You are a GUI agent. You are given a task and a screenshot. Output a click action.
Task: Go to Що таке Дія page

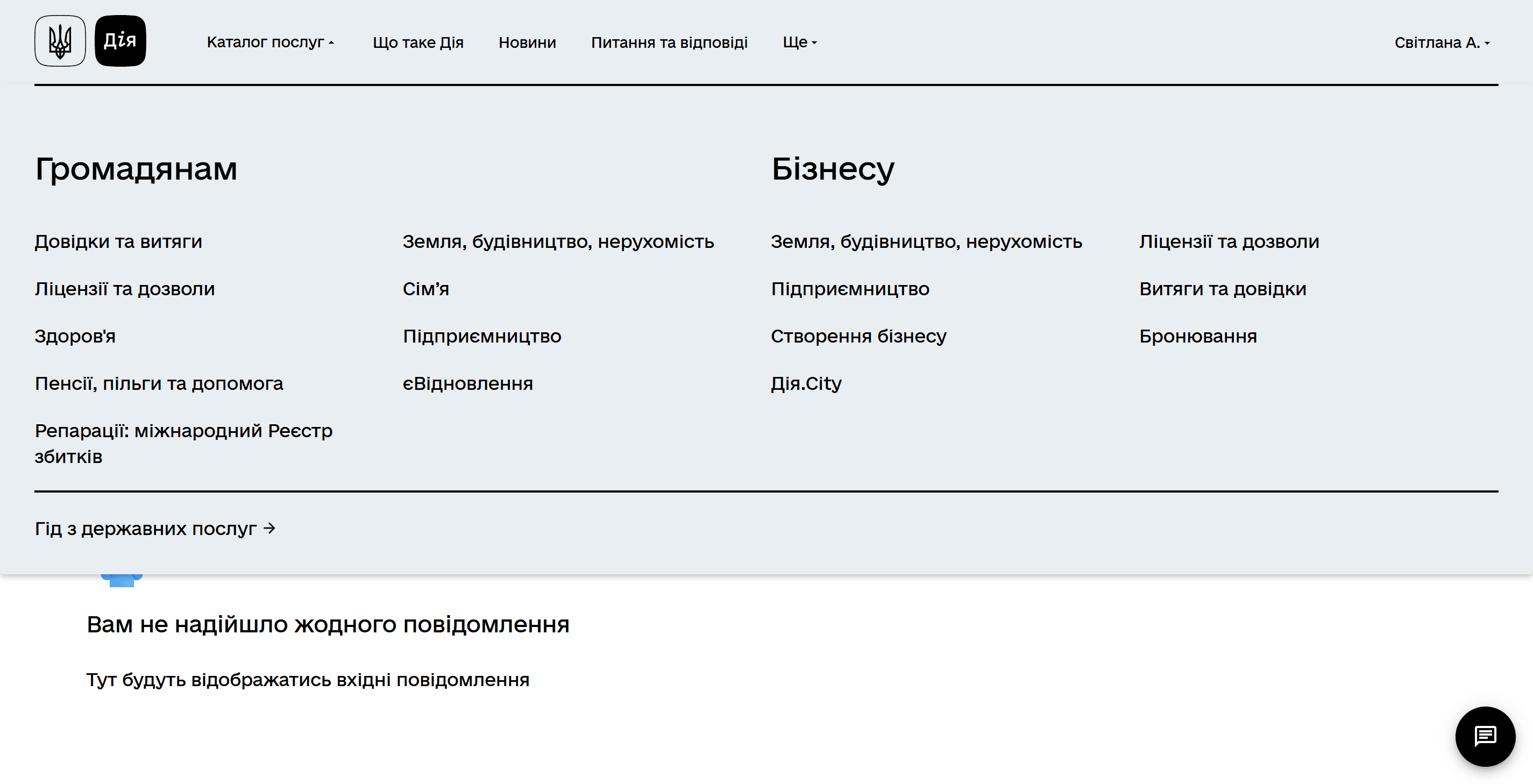tap(418, 42)
